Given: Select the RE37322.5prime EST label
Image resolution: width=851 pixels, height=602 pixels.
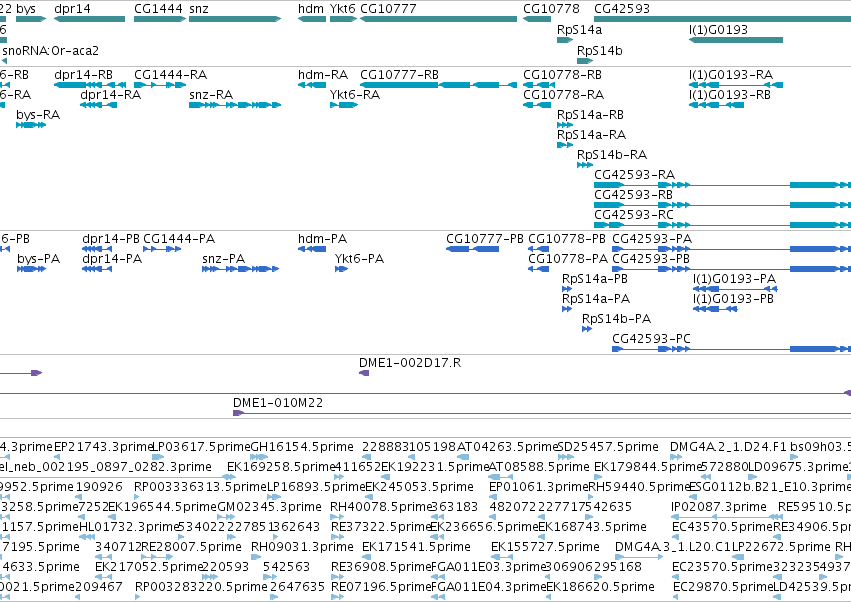Looking at the screenshot, I should pos(381,527).
